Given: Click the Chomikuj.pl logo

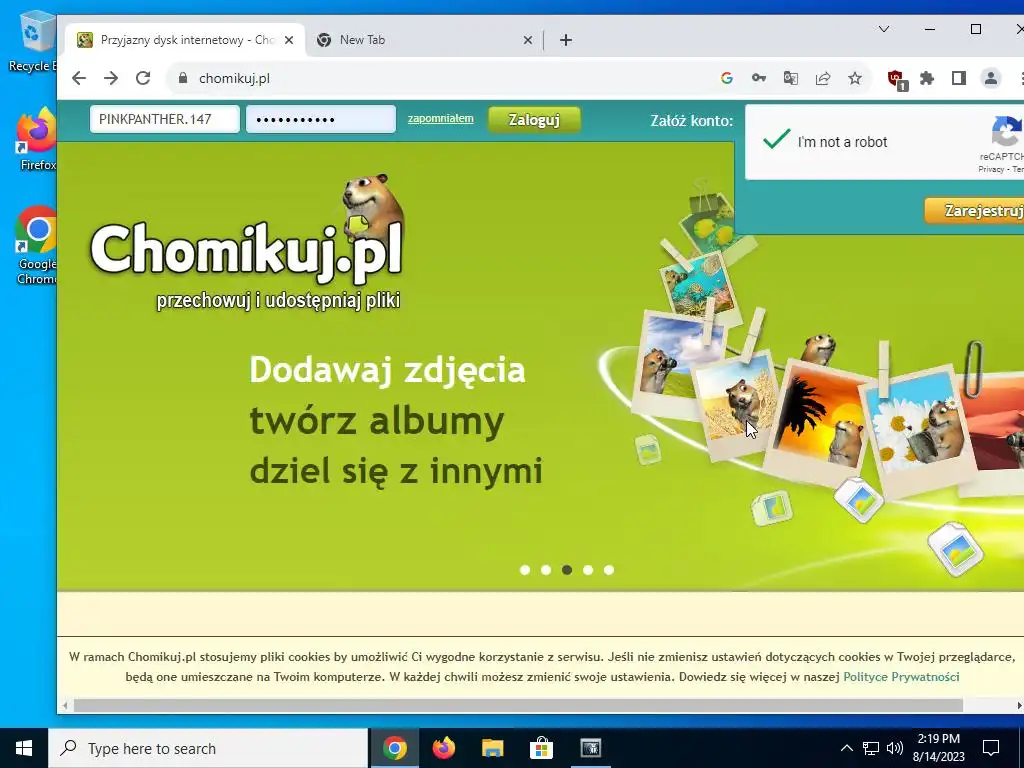Looking at the screenshot, I should tap(248, 243).
